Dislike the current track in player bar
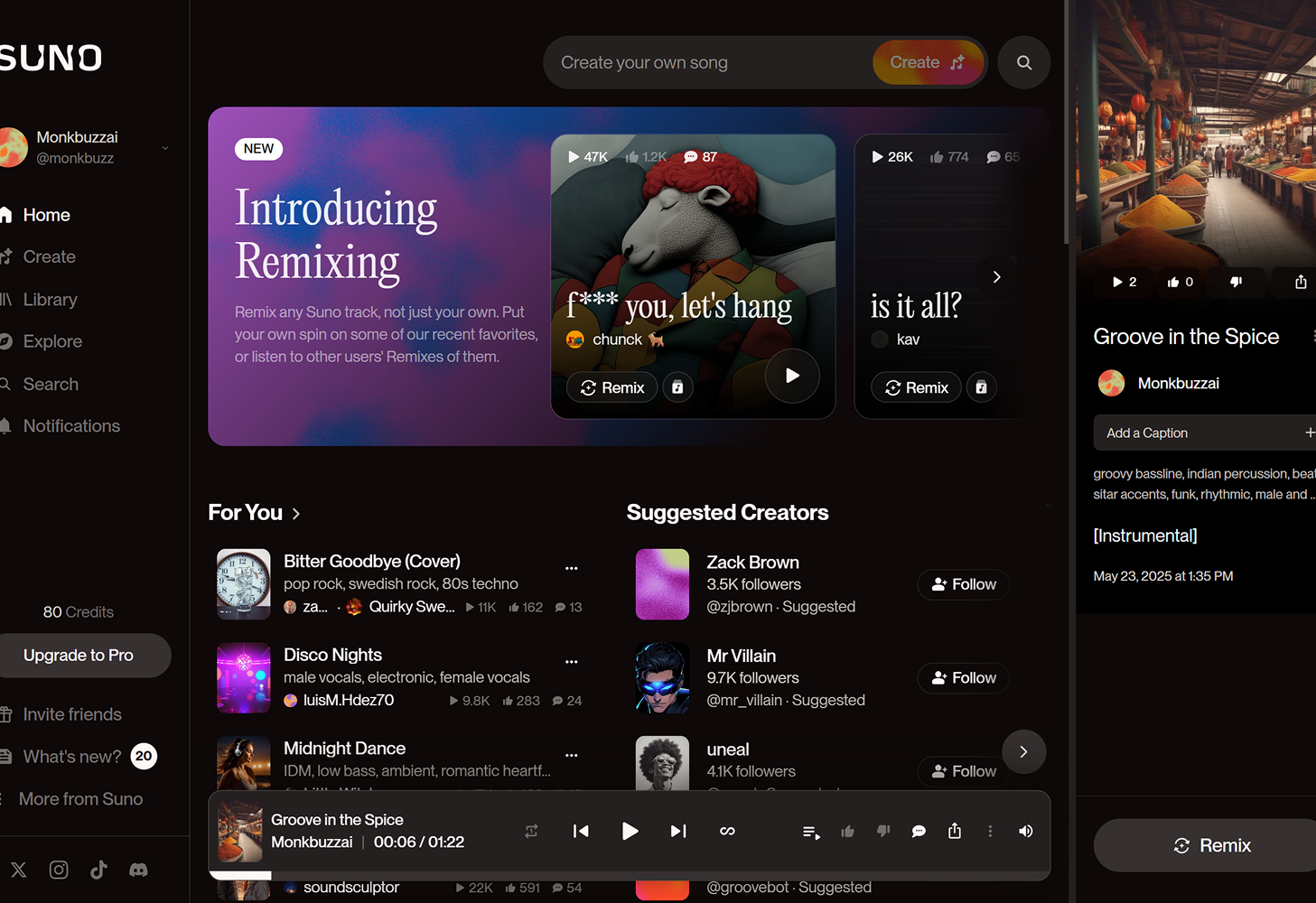1316x903 pixels. coord(883,832)
